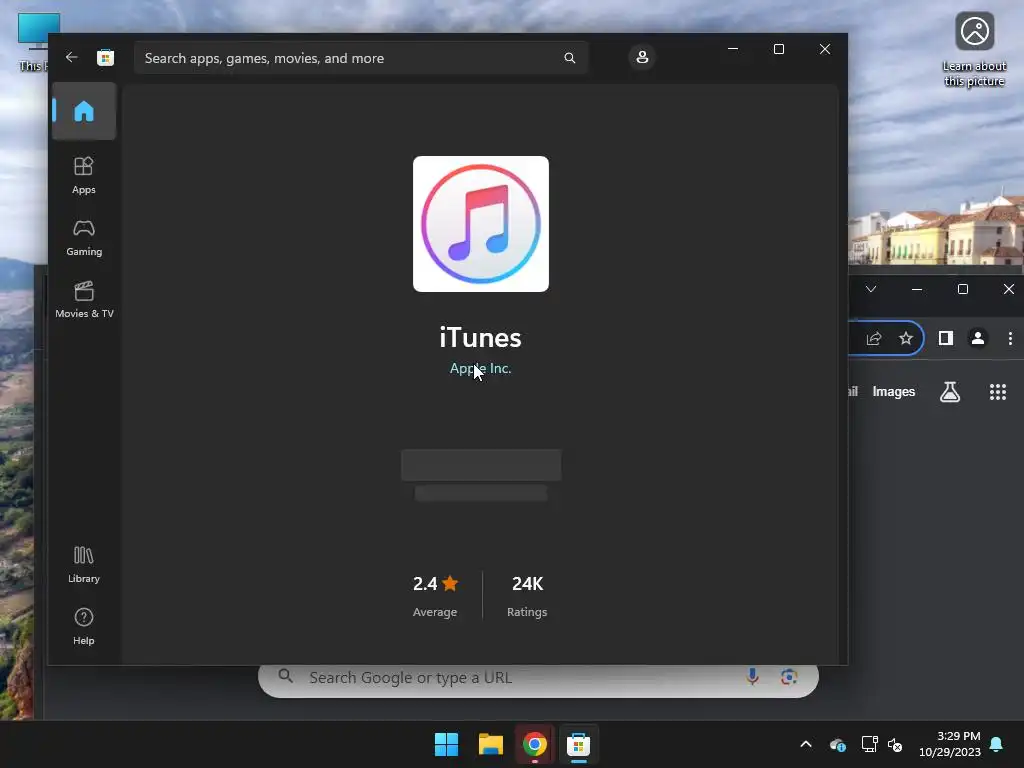This screenshot has width=1024, height=768.
Task: Open Chrome three-dot menu
Action: click(x=1010, y=338)
